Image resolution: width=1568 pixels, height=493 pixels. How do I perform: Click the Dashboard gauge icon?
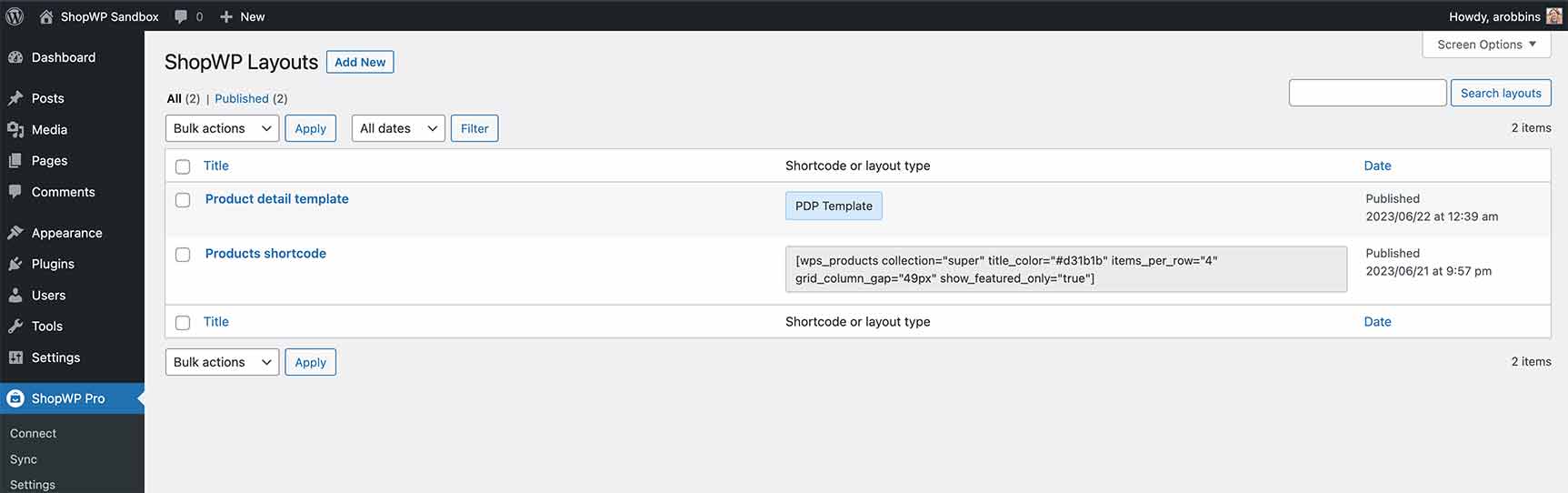click(15, 57)
